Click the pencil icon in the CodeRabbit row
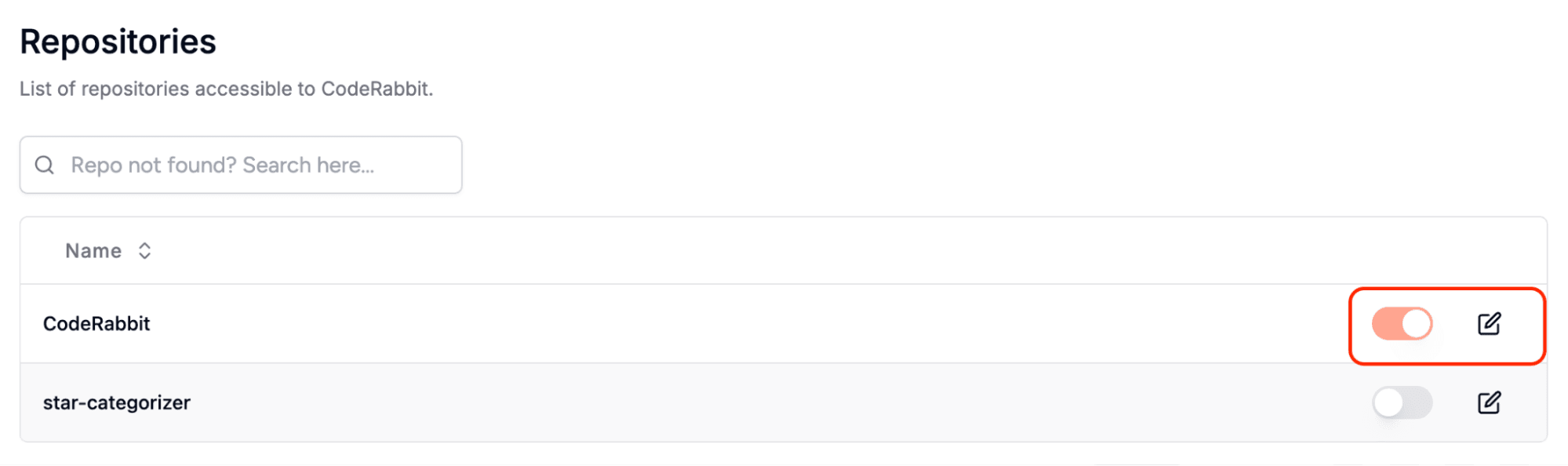This screenshot has width=1568, height=466. 1489,324
